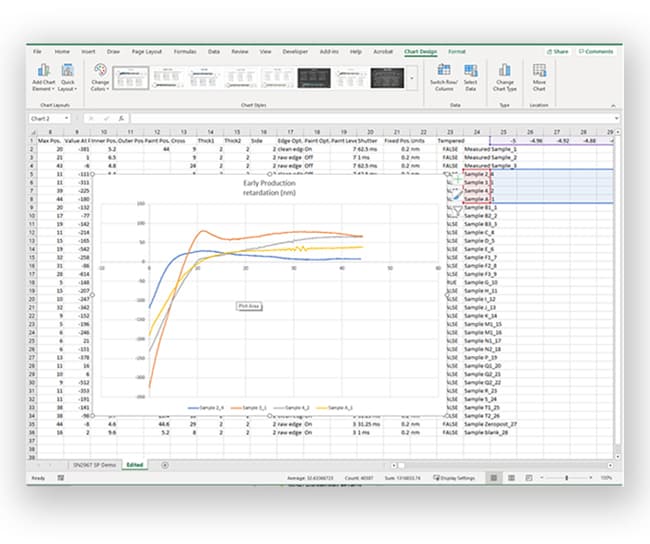The height and width of the screenshot is (544, 650).
Task: Click the Chart Filters funnel button
Action: click(457, 211)
